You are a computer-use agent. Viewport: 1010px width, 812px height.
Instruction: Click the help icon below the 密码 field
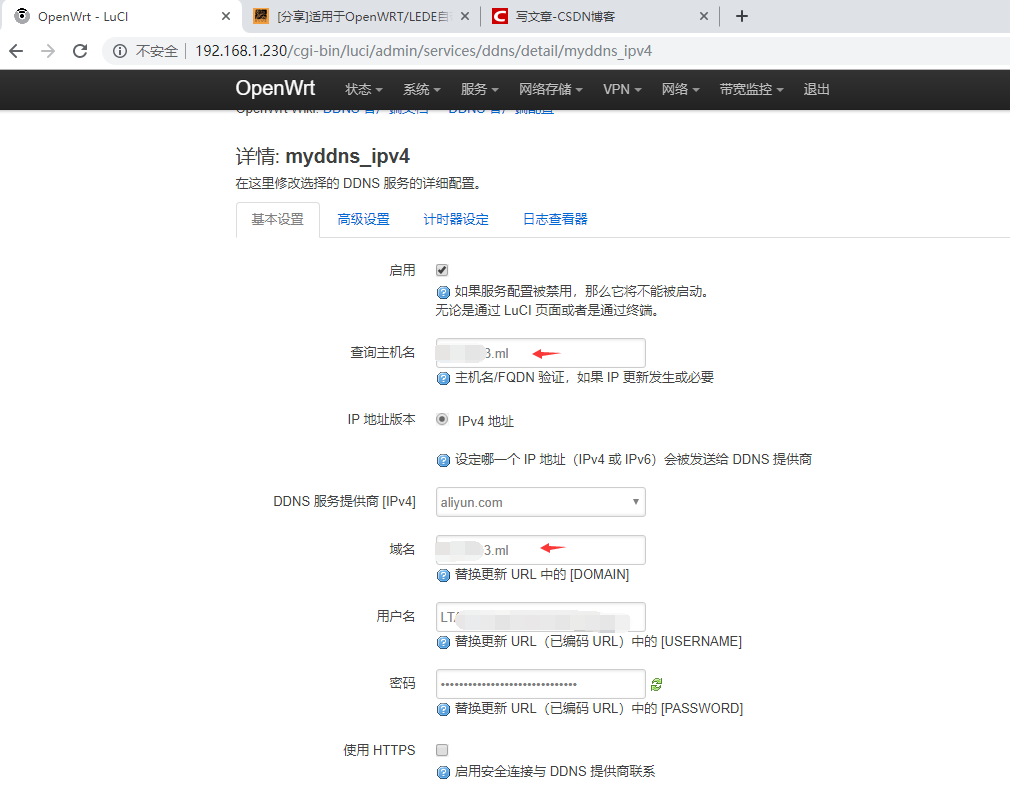[x=443, y=708]
